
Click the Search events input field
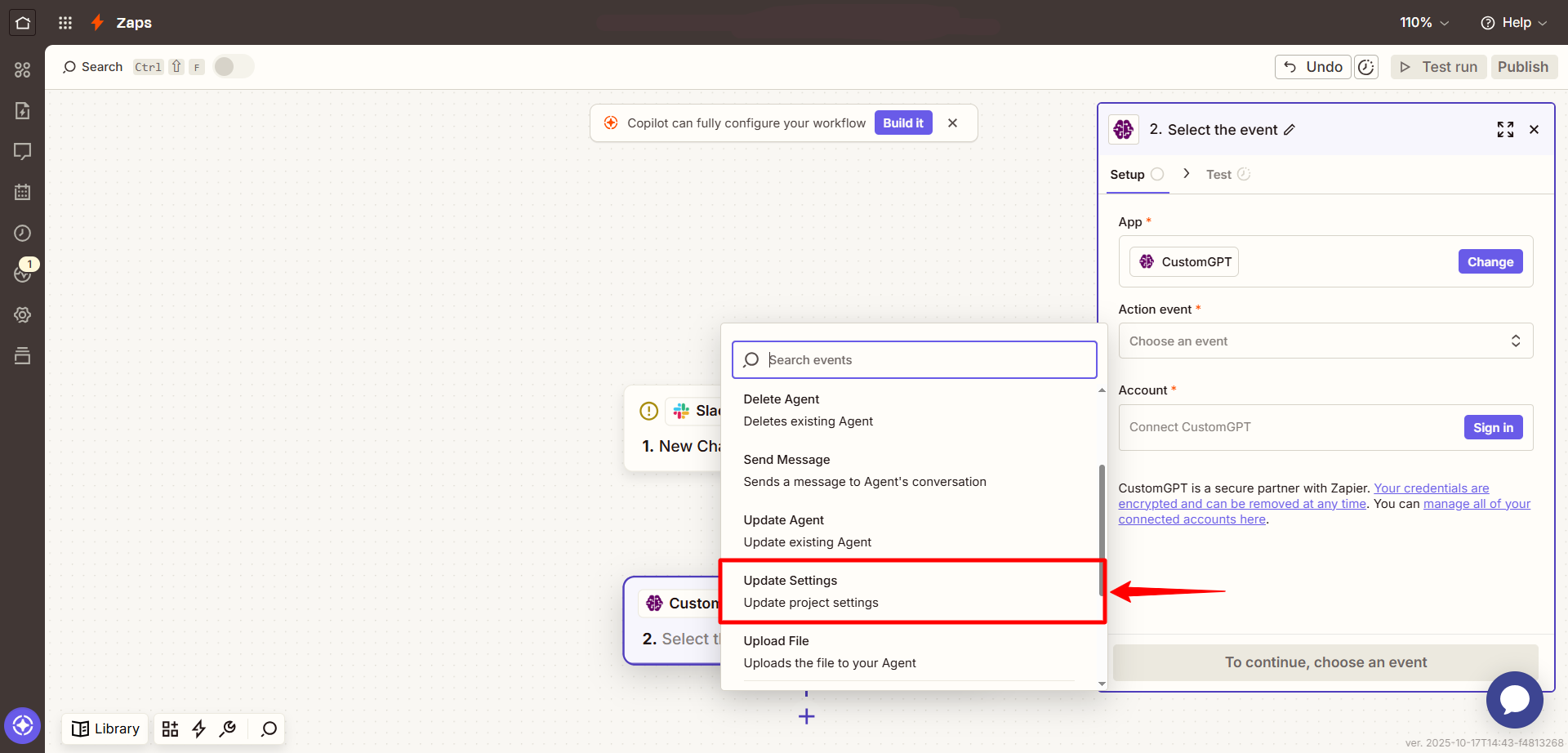914,359
